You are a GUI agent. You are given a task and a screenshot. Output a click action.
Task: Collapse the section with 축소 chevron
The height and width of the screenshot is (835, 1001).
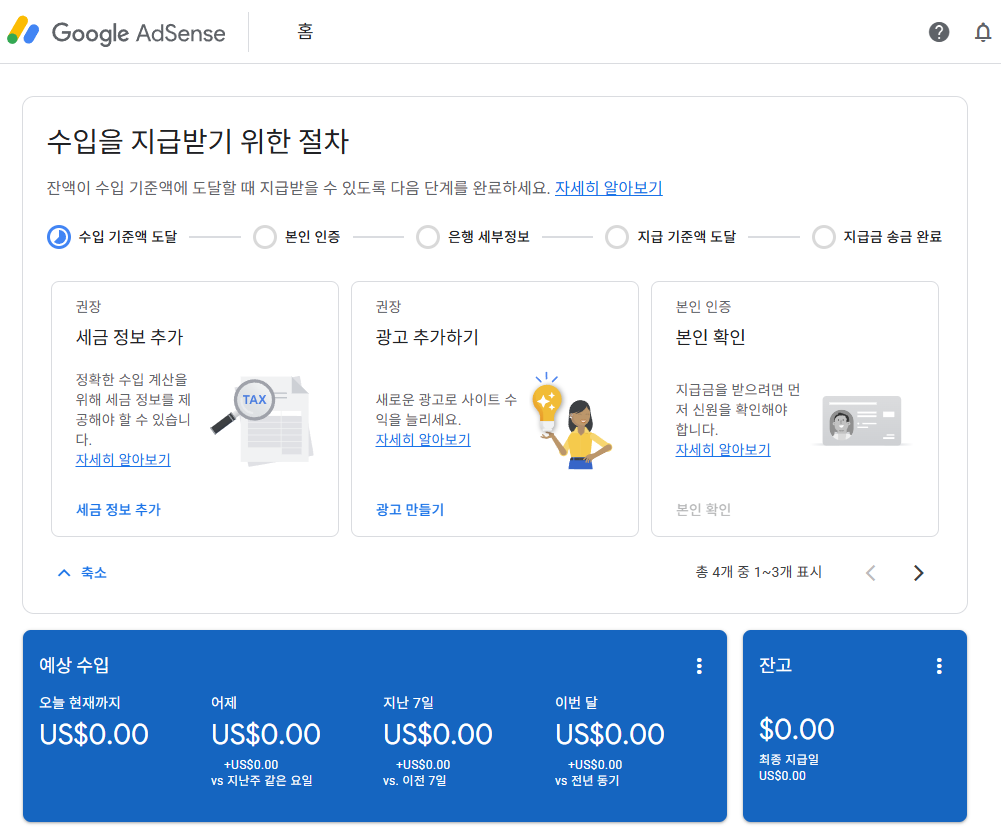(x=82, y=573)
